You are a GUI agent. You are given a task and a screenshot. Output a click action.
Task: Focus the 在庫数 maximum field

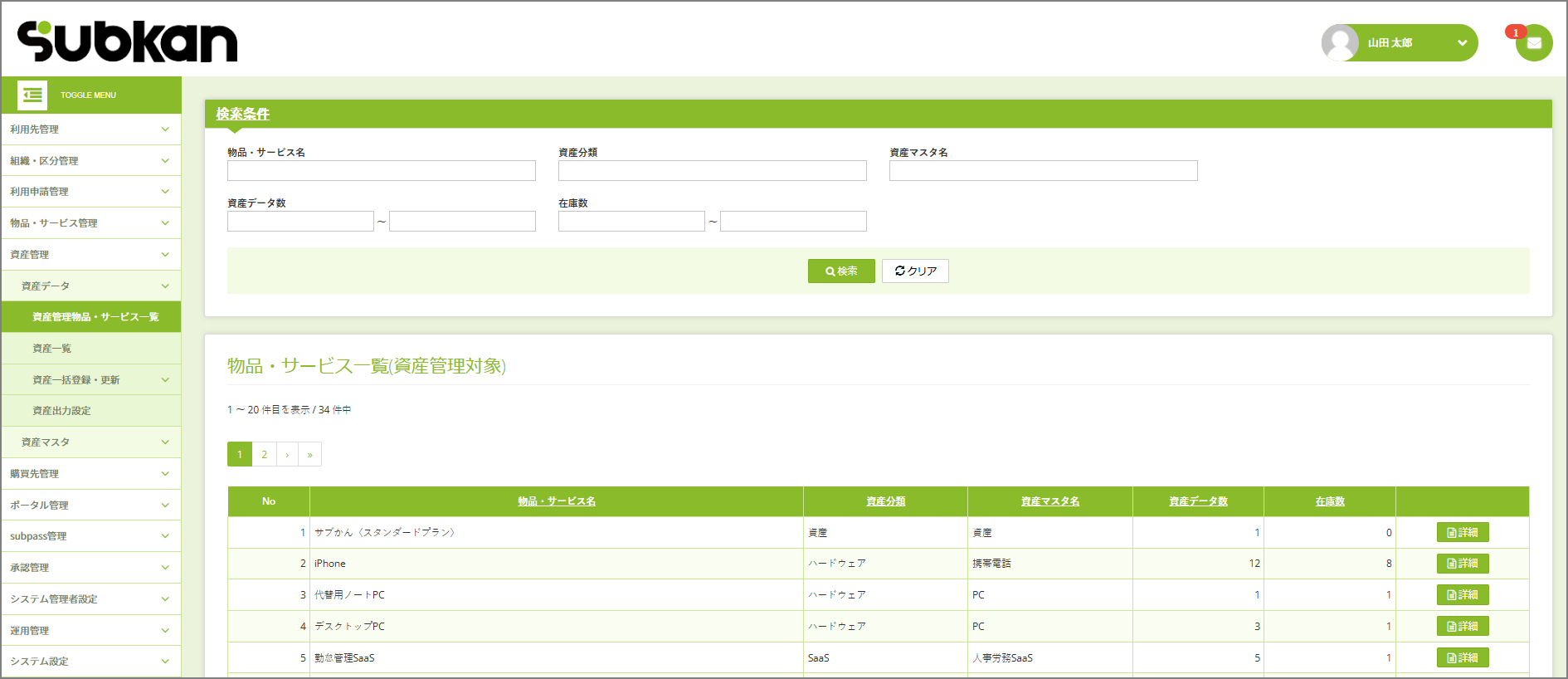point(793,222)
